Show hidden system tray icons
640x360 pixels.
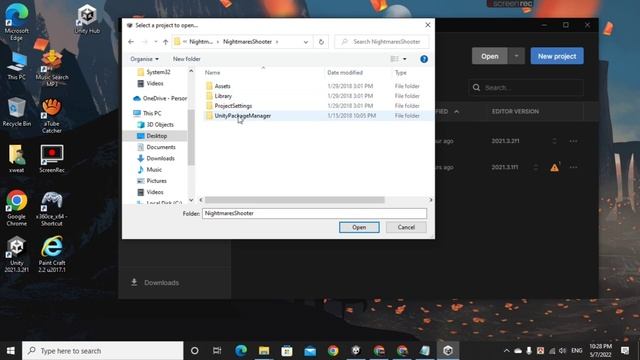tap(507, 351)
